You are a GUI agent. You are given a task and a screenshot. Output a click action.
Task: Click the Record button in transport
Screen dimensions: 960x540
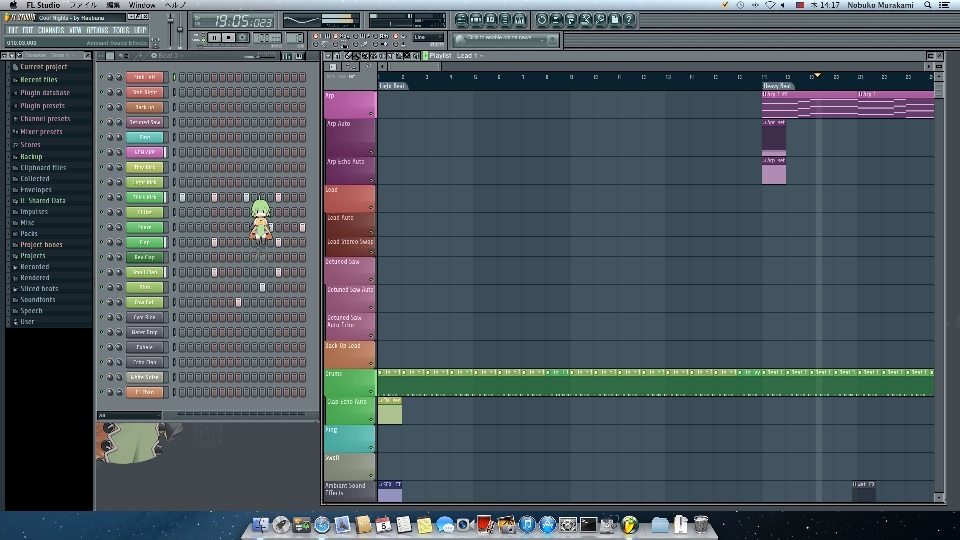tap(243, 37)
